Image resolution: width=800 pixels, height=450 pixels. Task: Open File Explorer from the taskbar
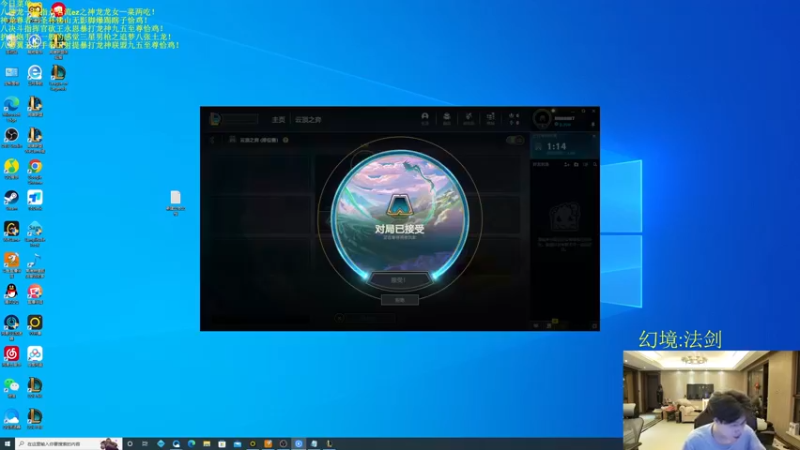[x=207, y=444]
